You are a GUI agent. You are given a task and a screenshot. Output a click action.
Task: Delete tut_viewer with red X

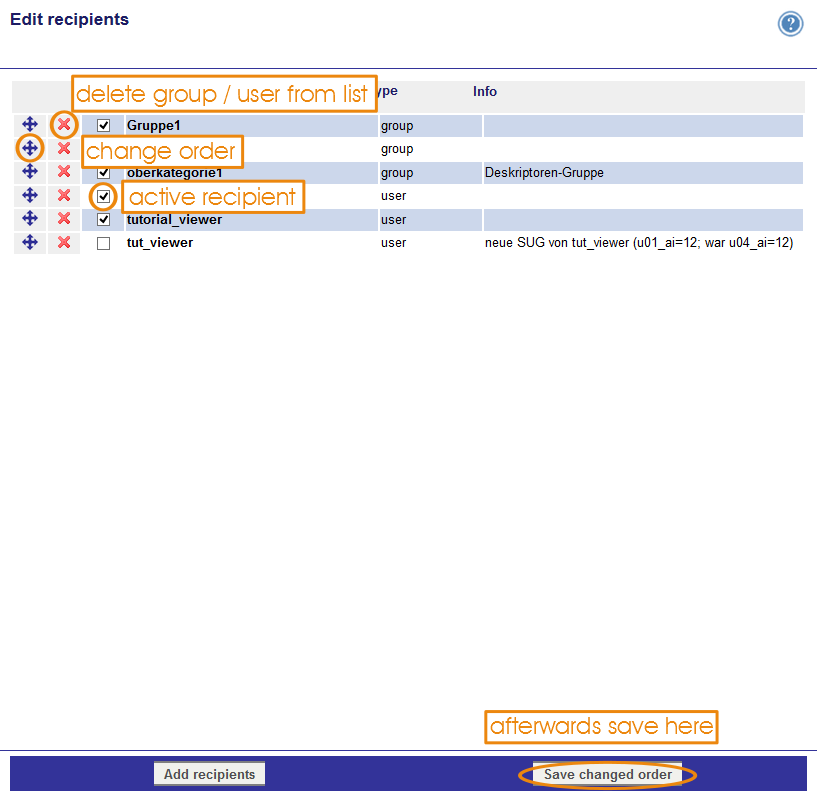(64, 242)
